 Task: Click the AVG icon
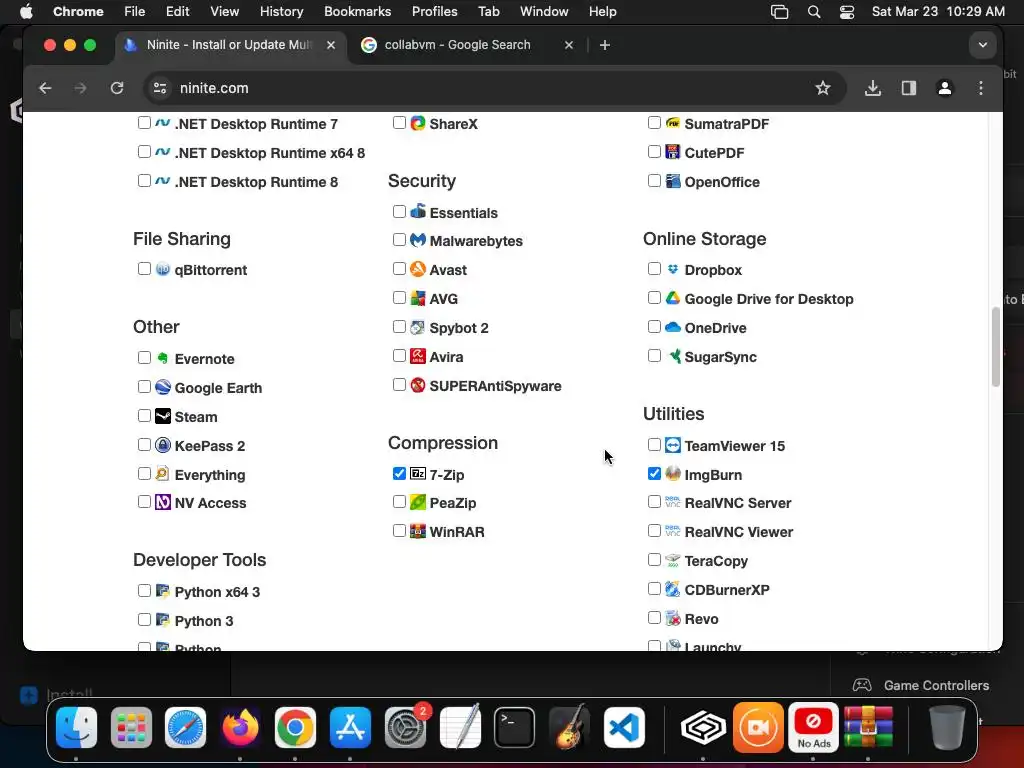418,298
